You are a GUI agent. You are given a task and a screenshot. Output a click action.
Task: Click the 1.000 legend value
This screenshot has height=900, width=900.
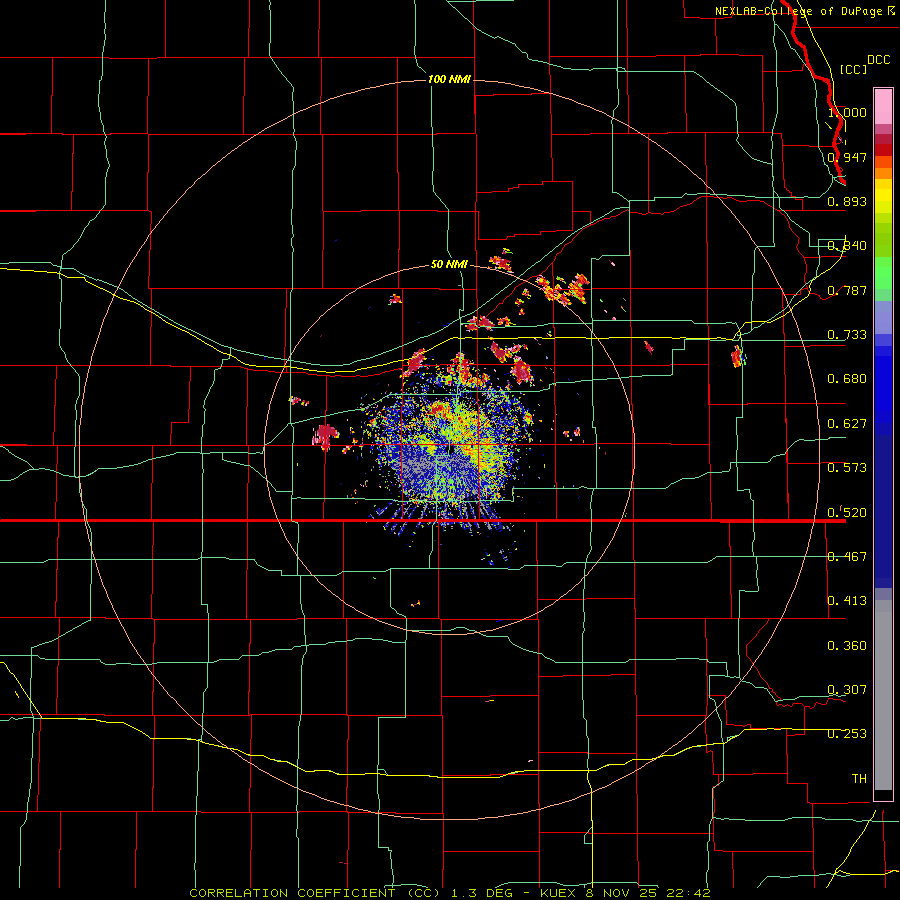tap(847, 112)
